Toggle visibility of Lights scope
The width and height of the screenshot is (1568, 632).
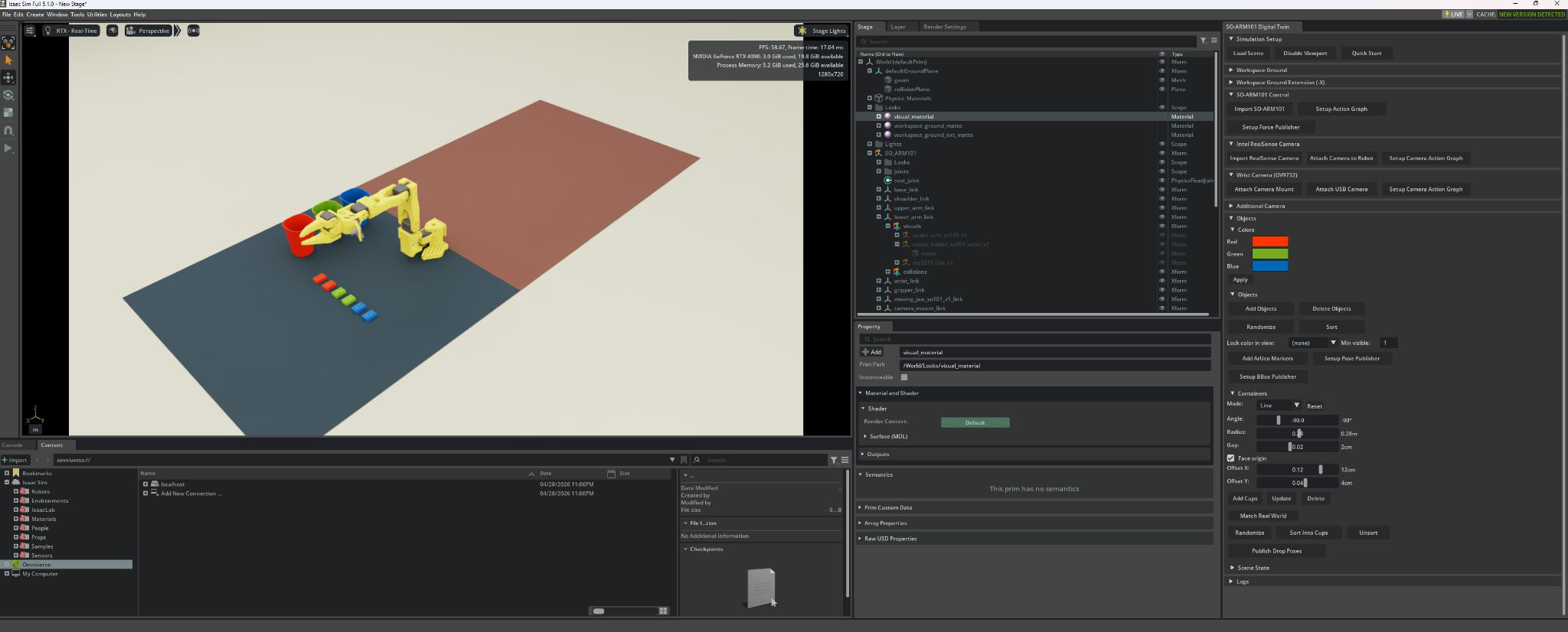pos(1162,144)
